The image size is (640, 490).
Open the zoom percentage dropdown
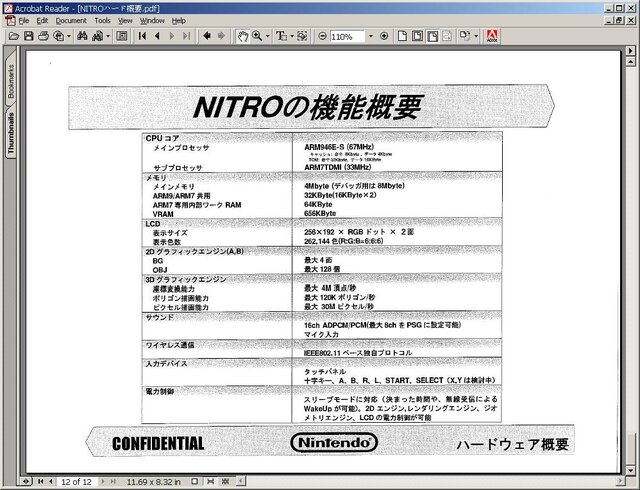pos(370,36)
